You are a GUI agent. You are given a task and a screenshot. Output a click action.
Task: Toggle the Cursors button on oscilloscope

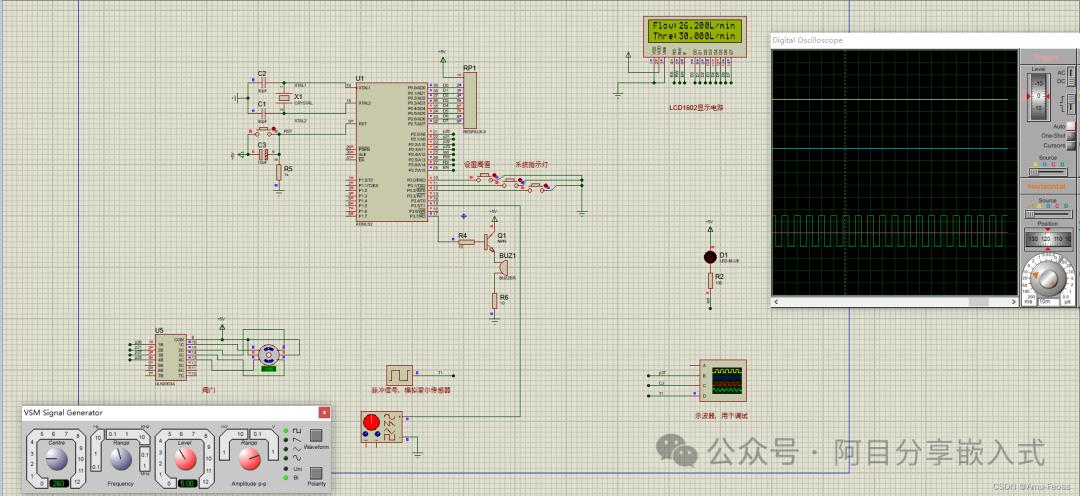pyautogui.click(x=1071, y=145)
